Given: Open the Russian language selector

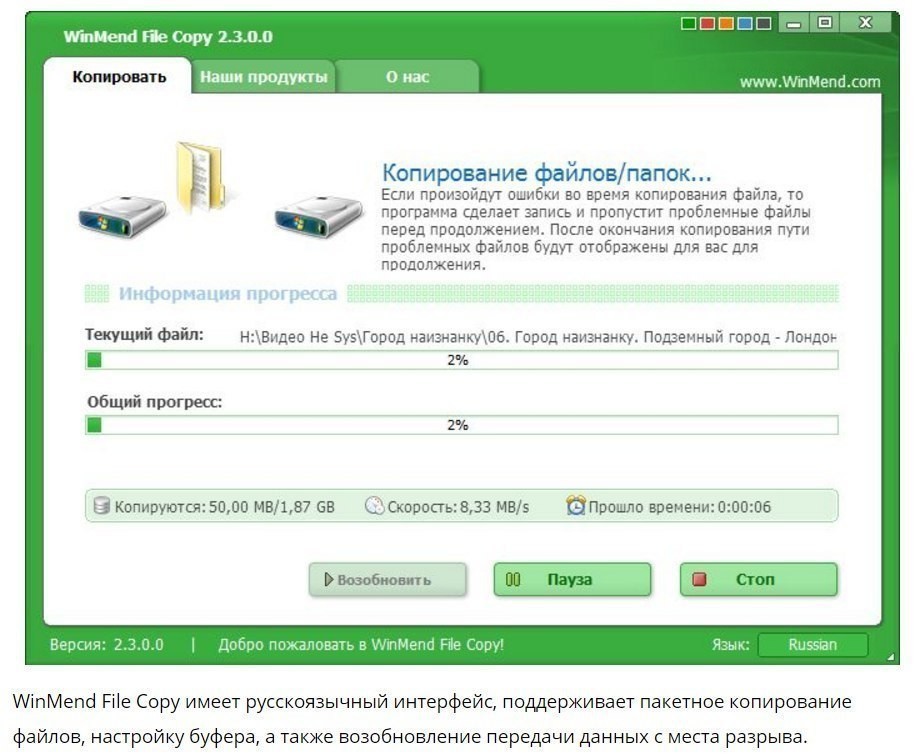Looking at the screenshot, I should [x=812, y=645].
